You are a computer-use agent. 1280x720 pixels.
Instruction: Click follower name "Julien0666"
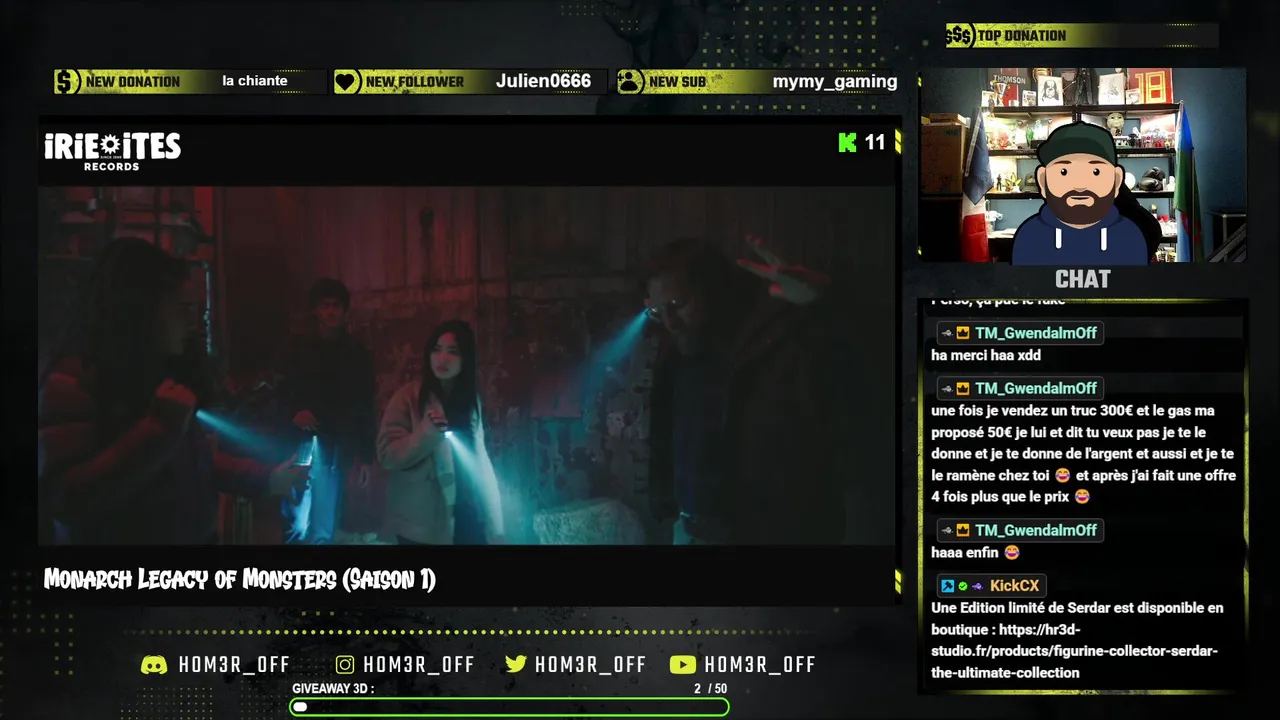point(543,81)
